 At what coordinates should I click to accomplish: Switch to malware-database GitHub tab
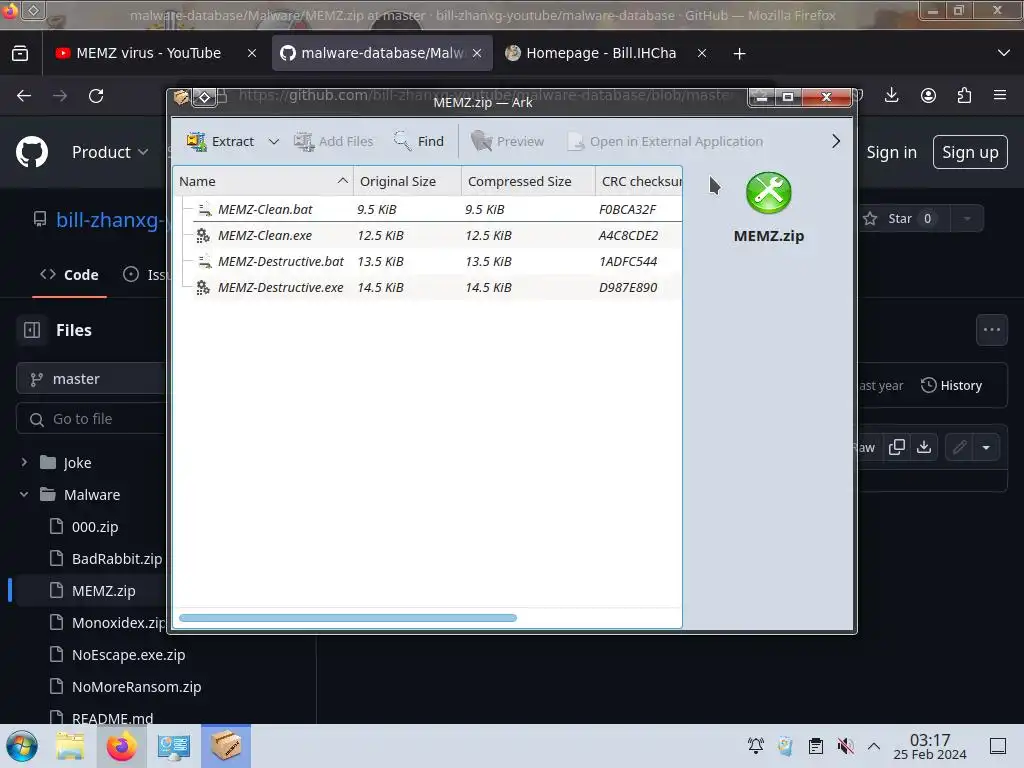pyautogui.click(x=382, y=53)
